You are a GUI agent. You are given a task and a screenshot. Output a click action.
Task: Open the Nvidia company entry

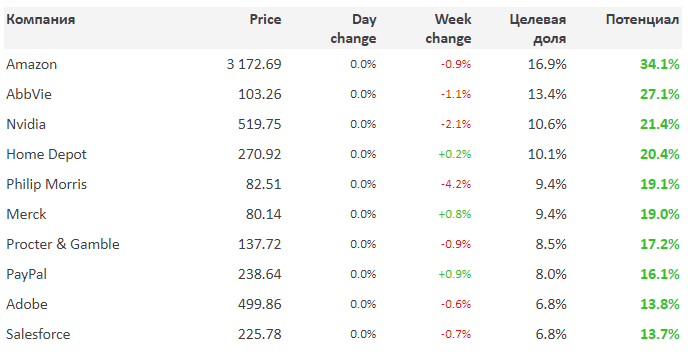coord(26,124)
